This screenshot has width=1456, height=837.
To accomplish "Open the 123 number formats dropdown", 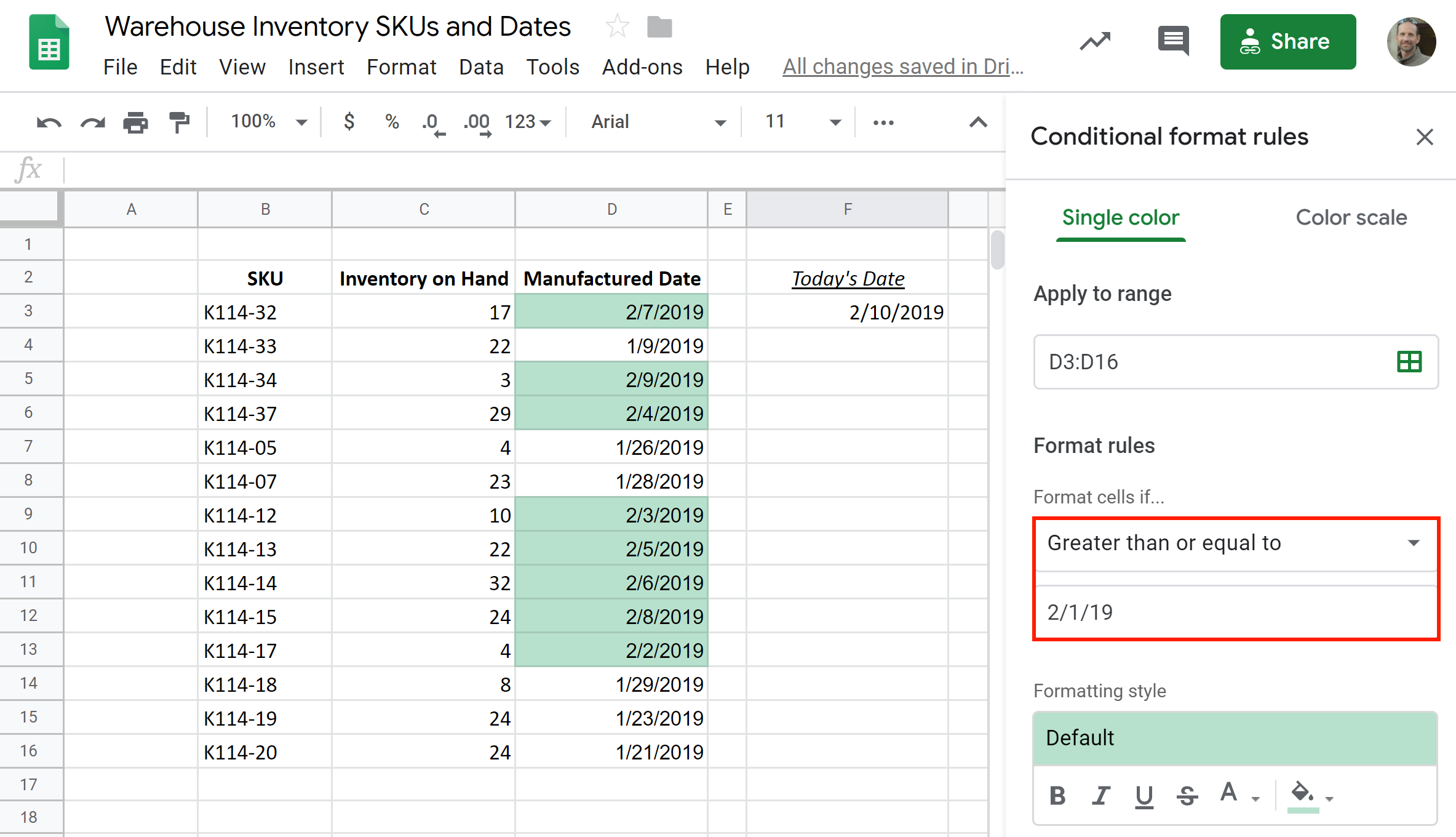I will [x=528, y=122].
